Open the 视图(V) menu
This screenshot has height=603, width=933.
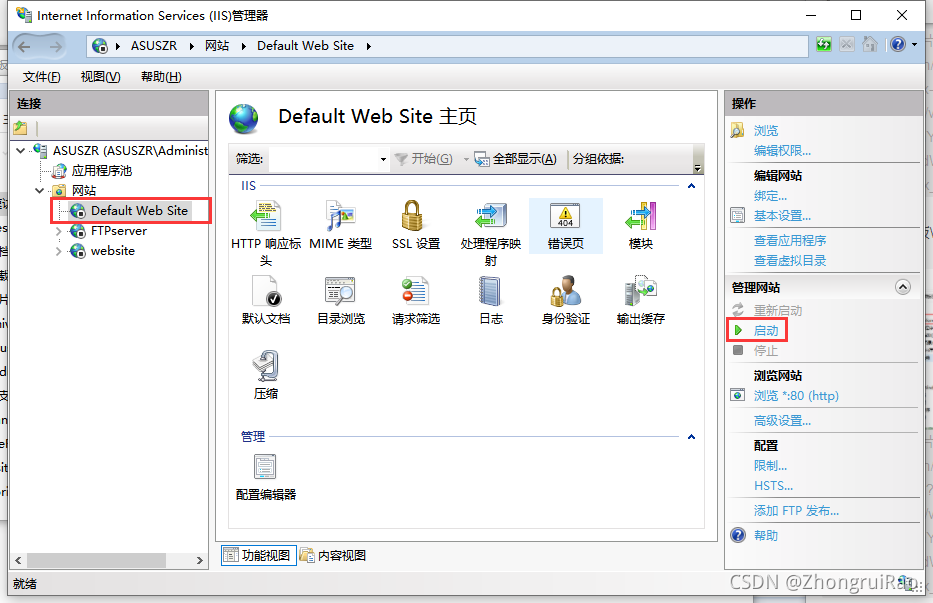101,77
